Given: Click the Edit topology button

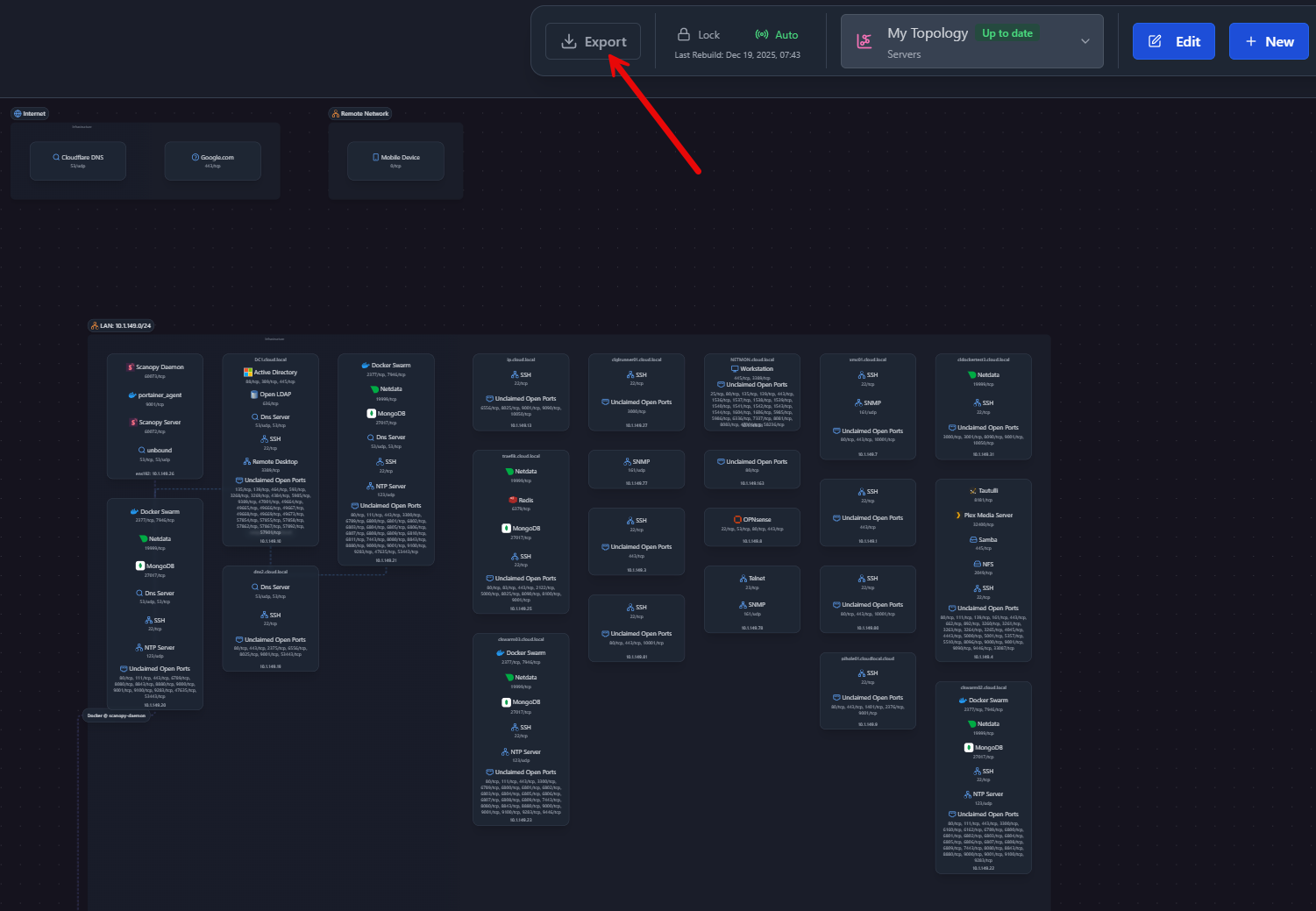Looking at the screenshot, I should pyautogui.click(x=1173, y=41).
